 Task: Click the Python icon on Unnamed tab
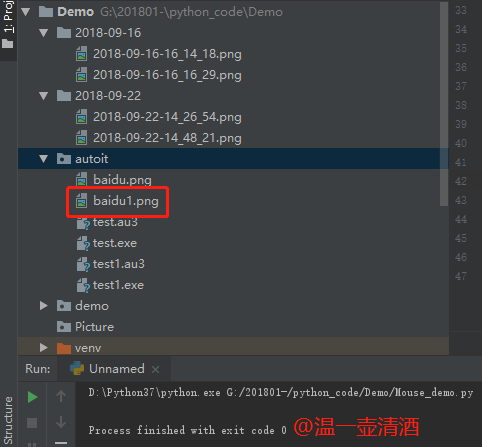(x=77, y=369)
